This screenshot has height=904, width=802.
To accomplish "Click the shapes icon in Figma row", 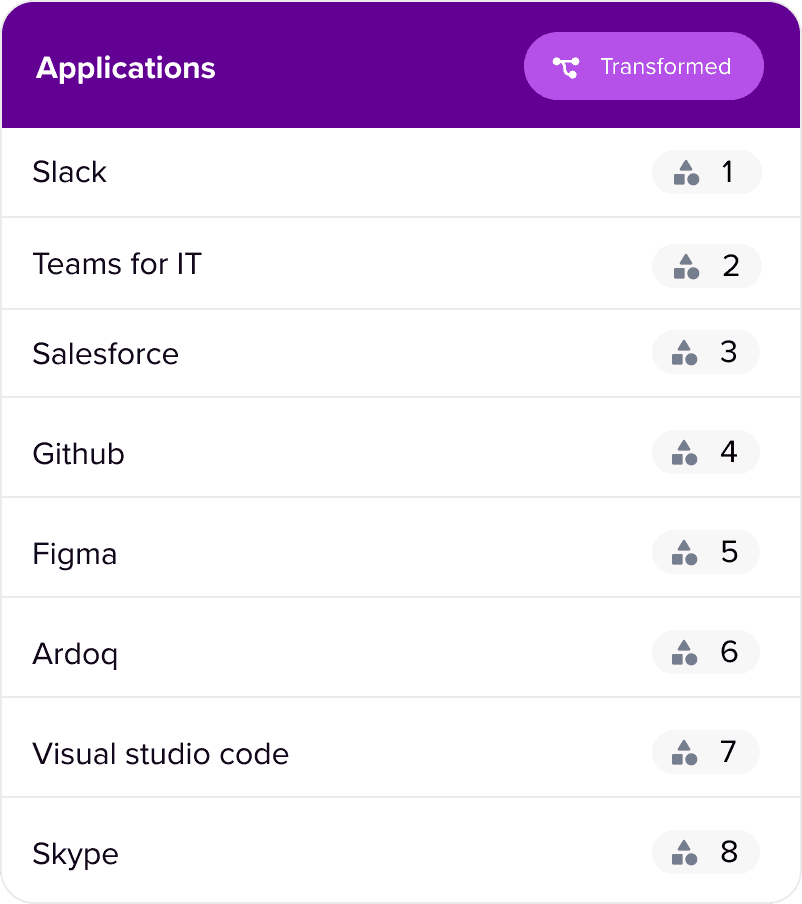I will click(x=685, y=553).
